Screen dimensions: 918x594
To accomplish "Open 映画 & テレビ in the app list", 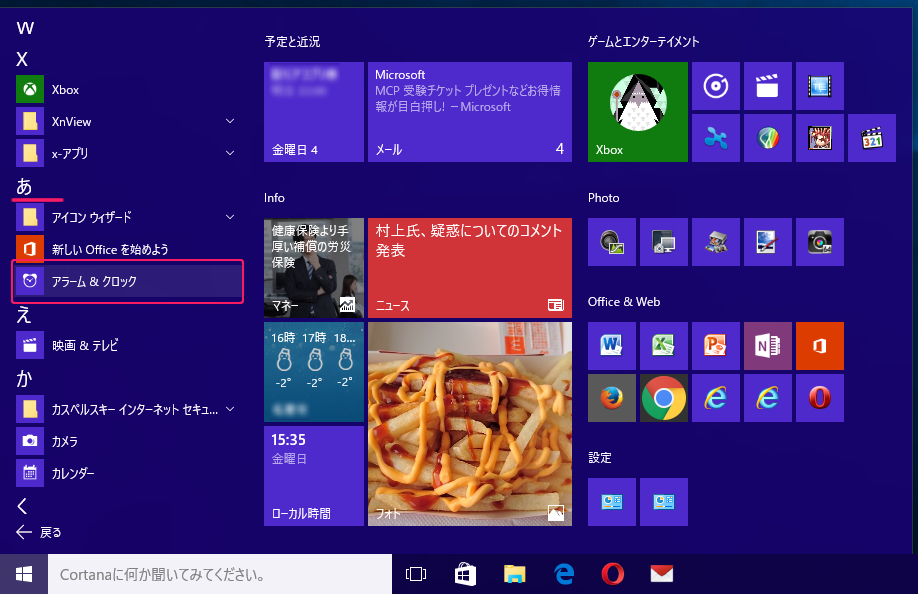I will 128,345.
